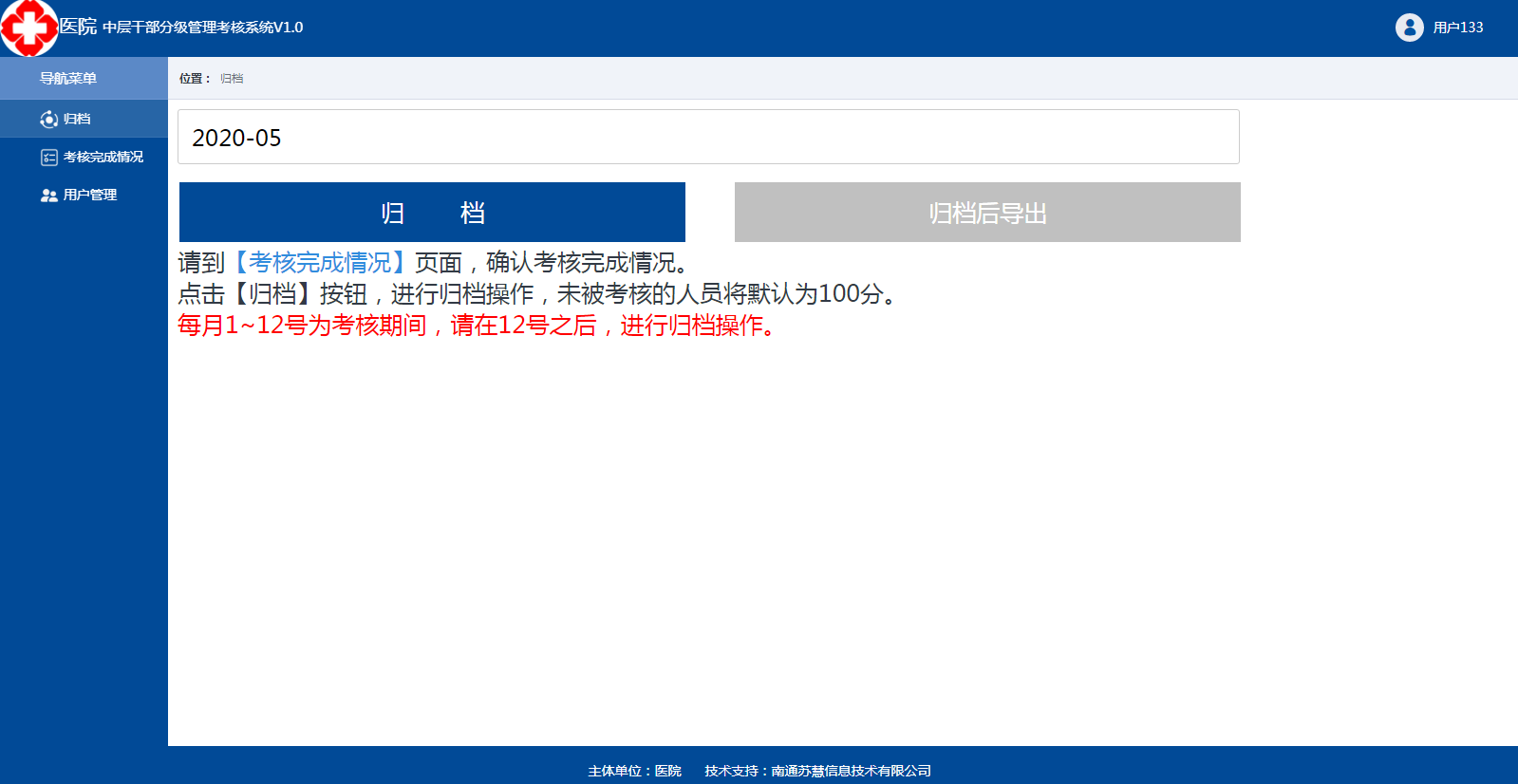Click the 考核完成情况 list icon in sidebar
Image resolution: width=1518 pixels, height=784 pixels.
pos(49,158)
